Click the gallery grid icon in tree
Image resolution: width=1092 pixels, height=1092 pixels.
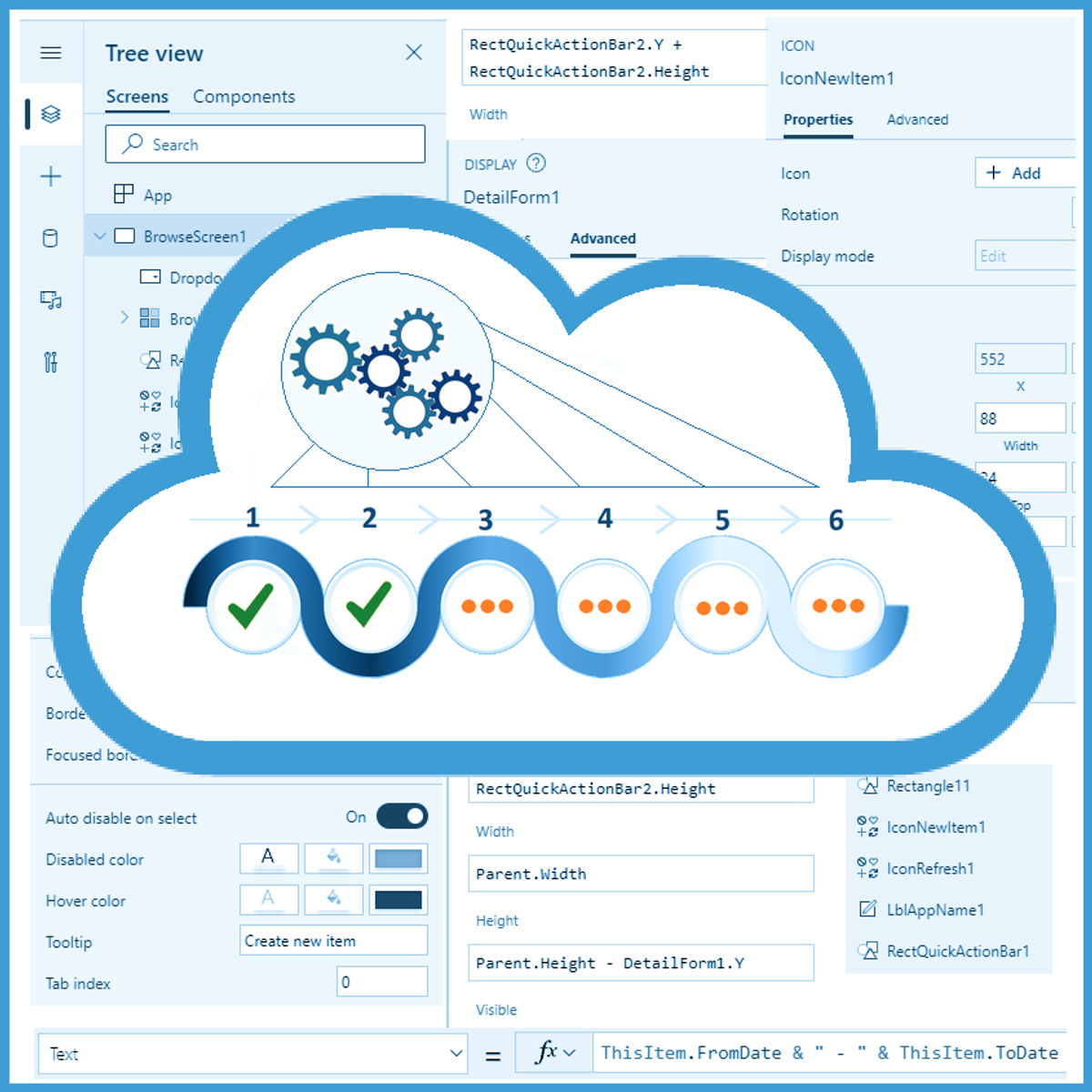pos(150,318)
